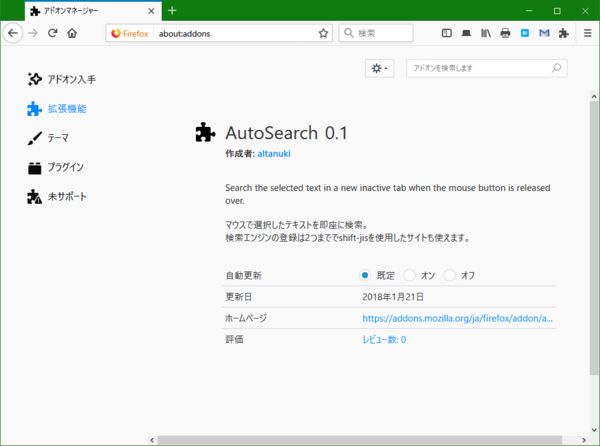
Task: Click the AutoSearch puzzle piece icon
Action: tap(205, 132)
